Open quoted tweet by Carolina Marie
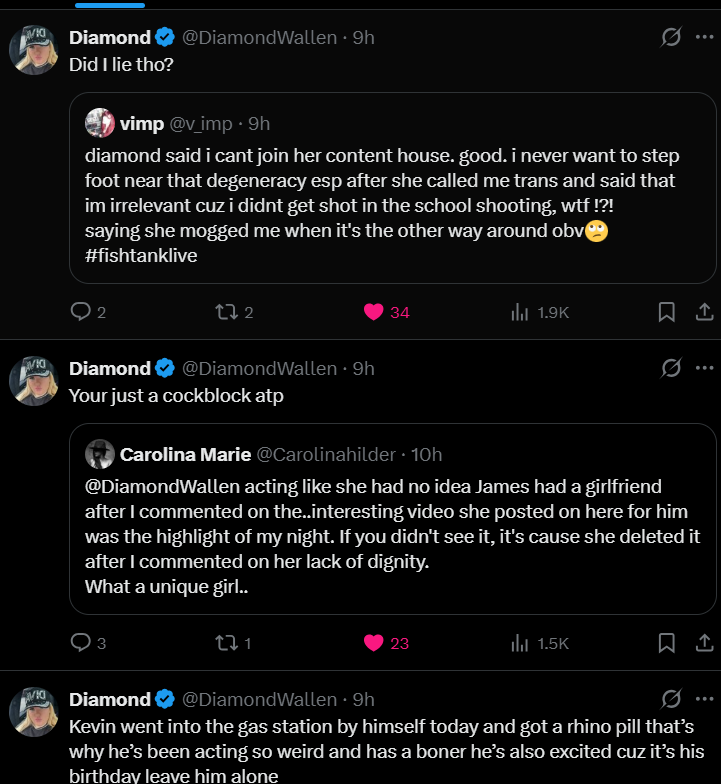 coord(392,519)
